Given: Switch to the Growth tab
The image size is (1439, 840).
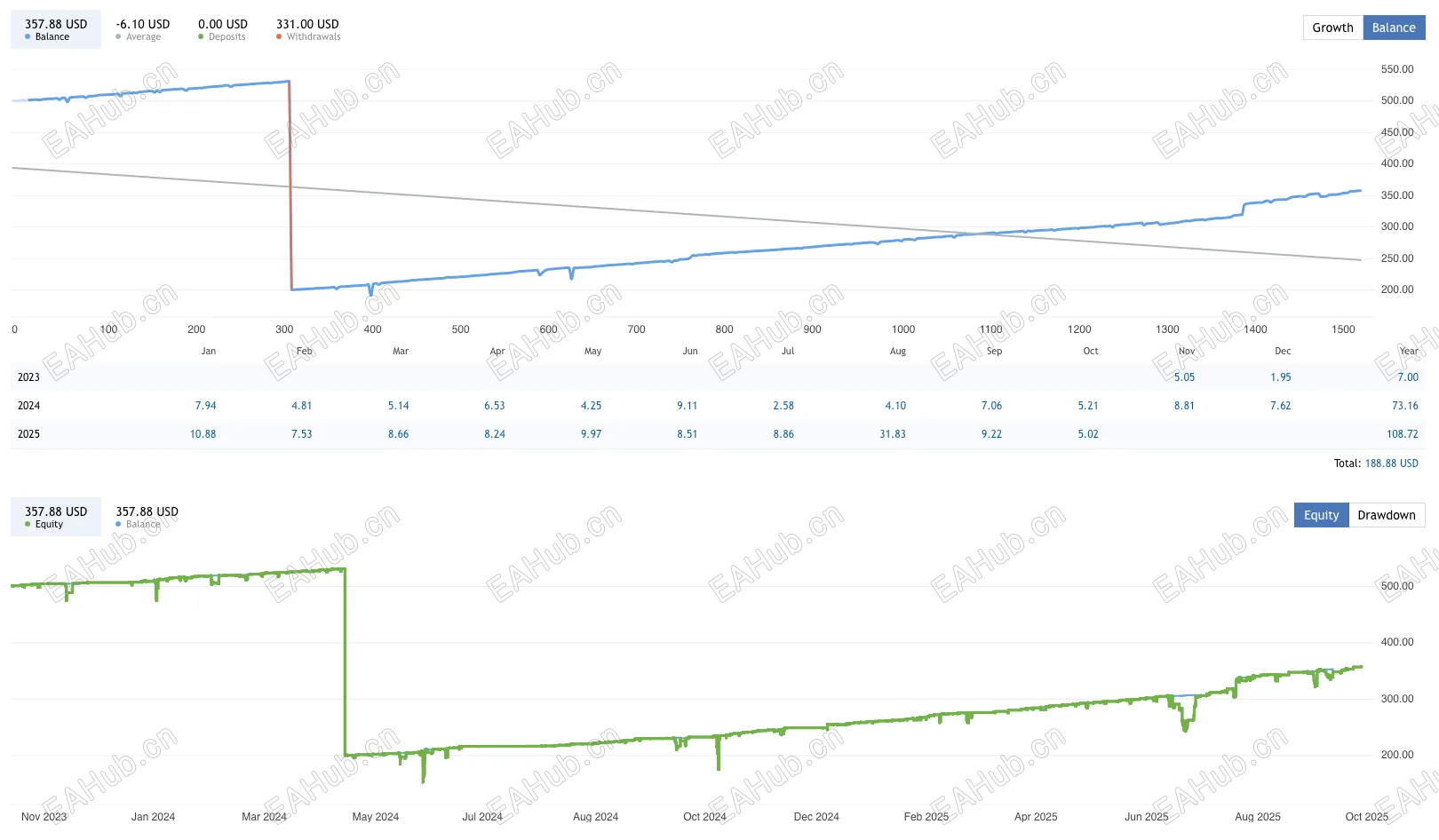Looking at the screenshot, I should [1332, 28].
